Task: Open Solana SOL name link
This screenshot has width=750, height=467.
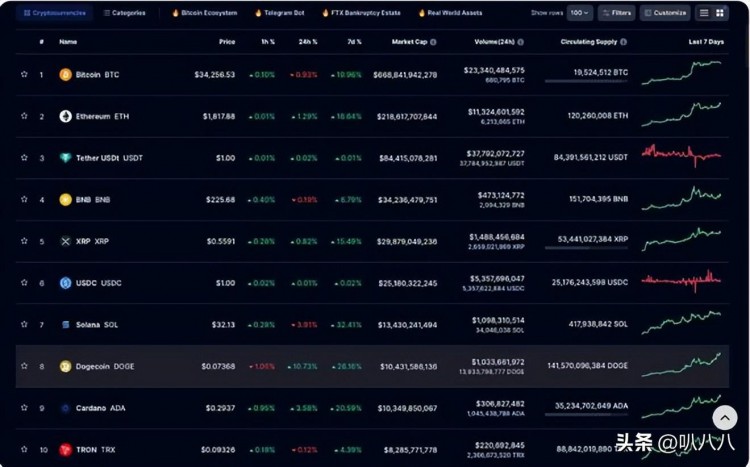Action: [97, 325]
